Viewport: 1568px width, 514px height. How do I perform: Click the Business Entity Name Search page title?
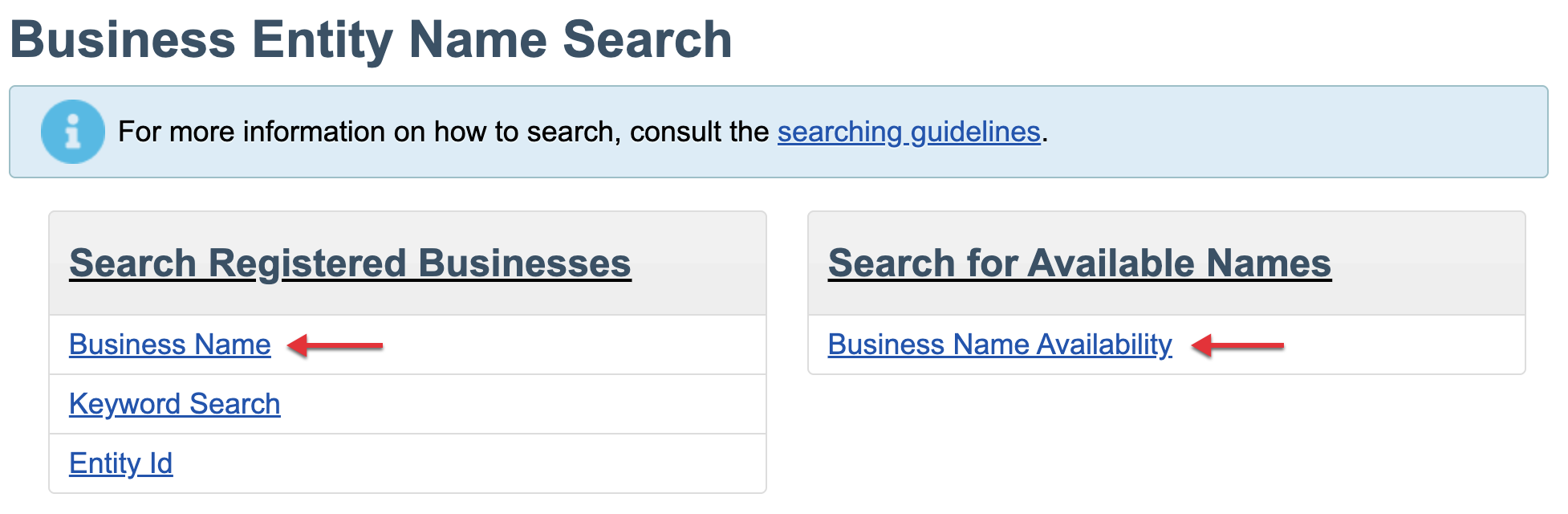[x=371, y=39]
